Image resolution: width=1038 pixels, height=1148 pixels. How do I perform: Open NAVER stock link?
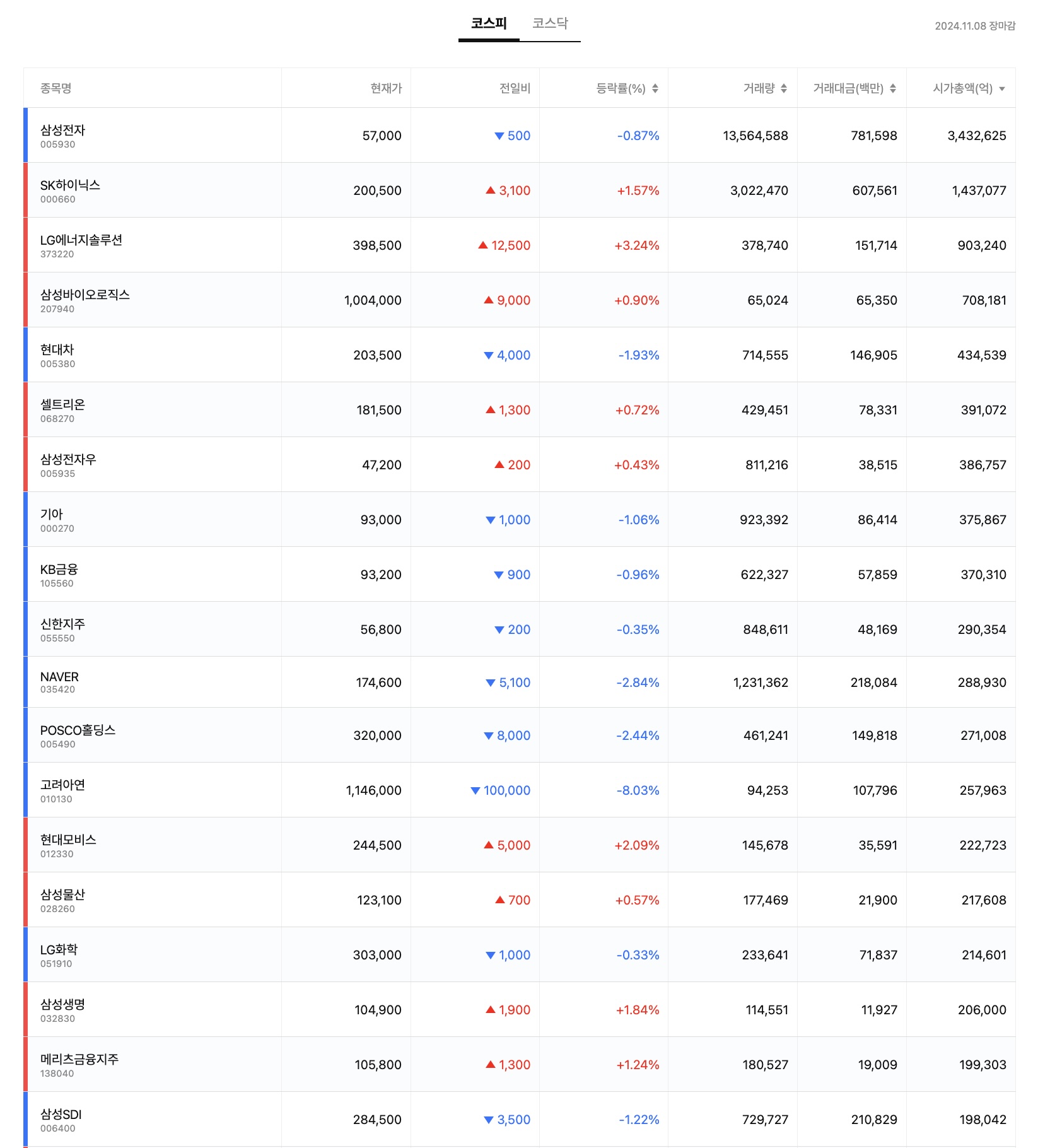point(59,677)
